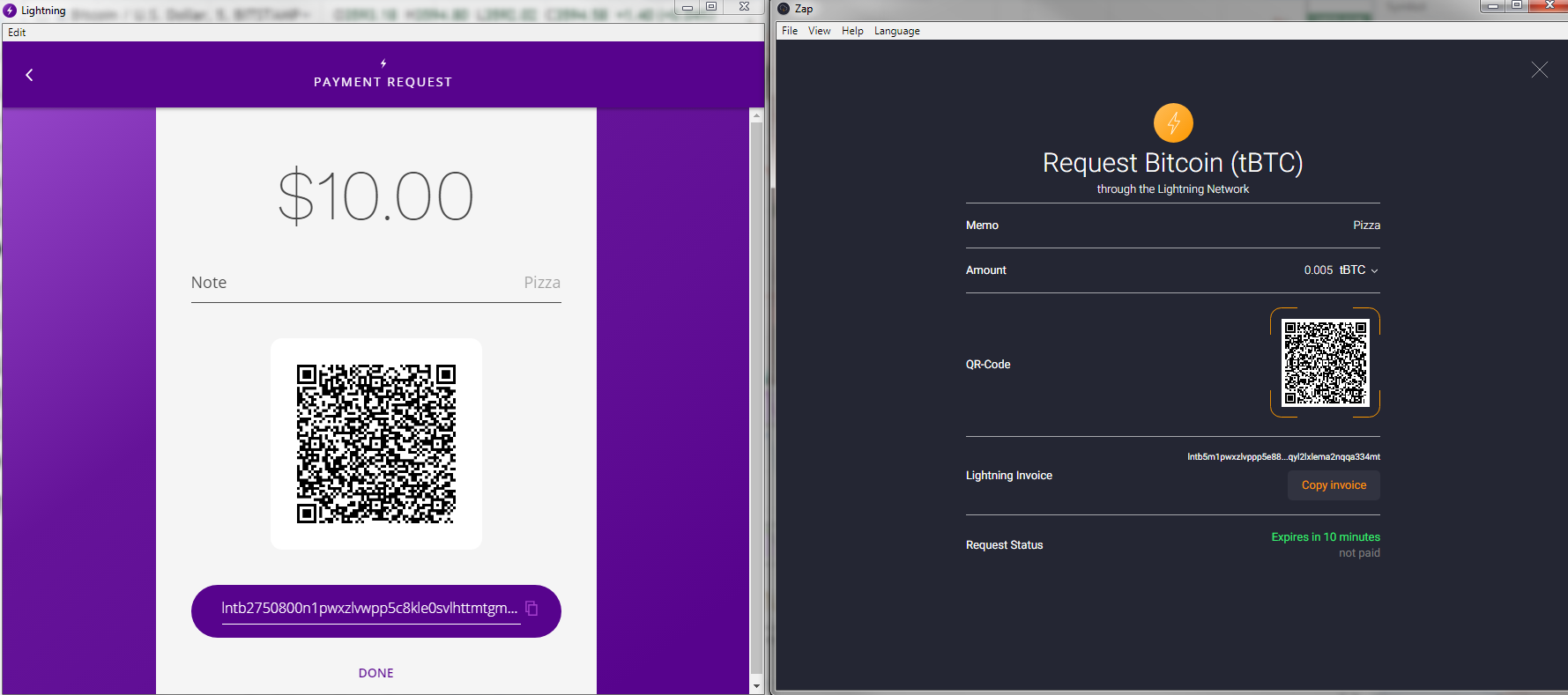Close the Lightning window
1568x695 pixels.
(744, 7)
